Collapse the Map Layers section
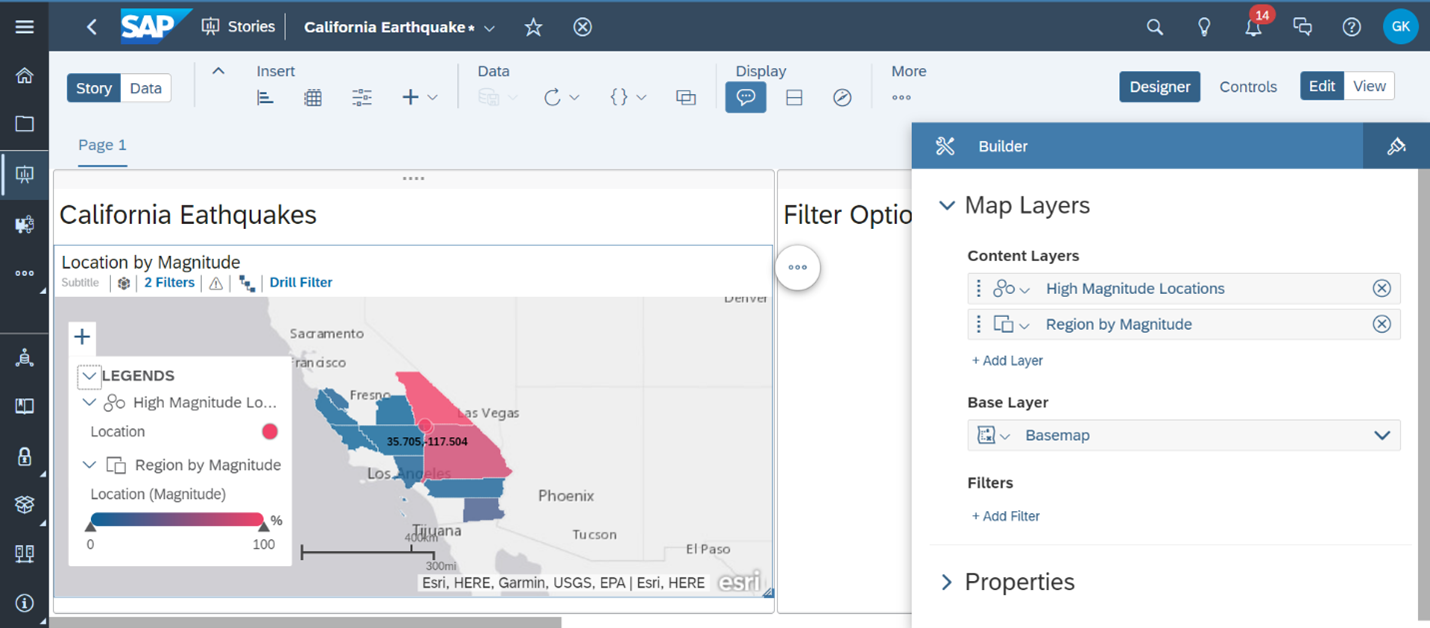 point(947,205)
